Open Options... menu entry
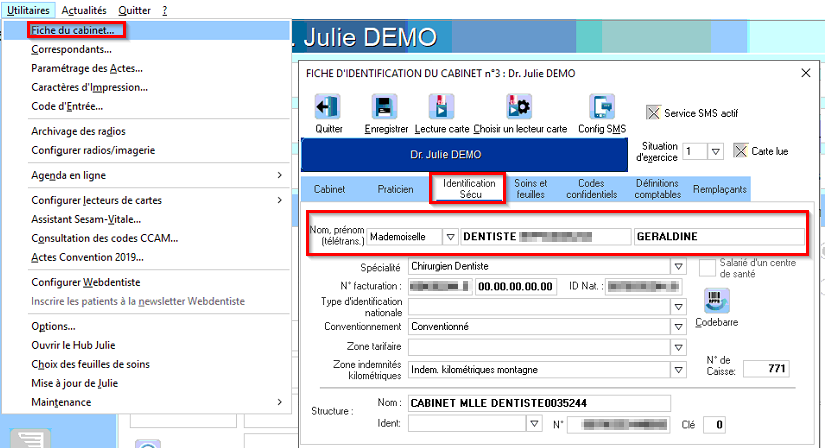Viewport: 825px width, 448px height. 53,326
